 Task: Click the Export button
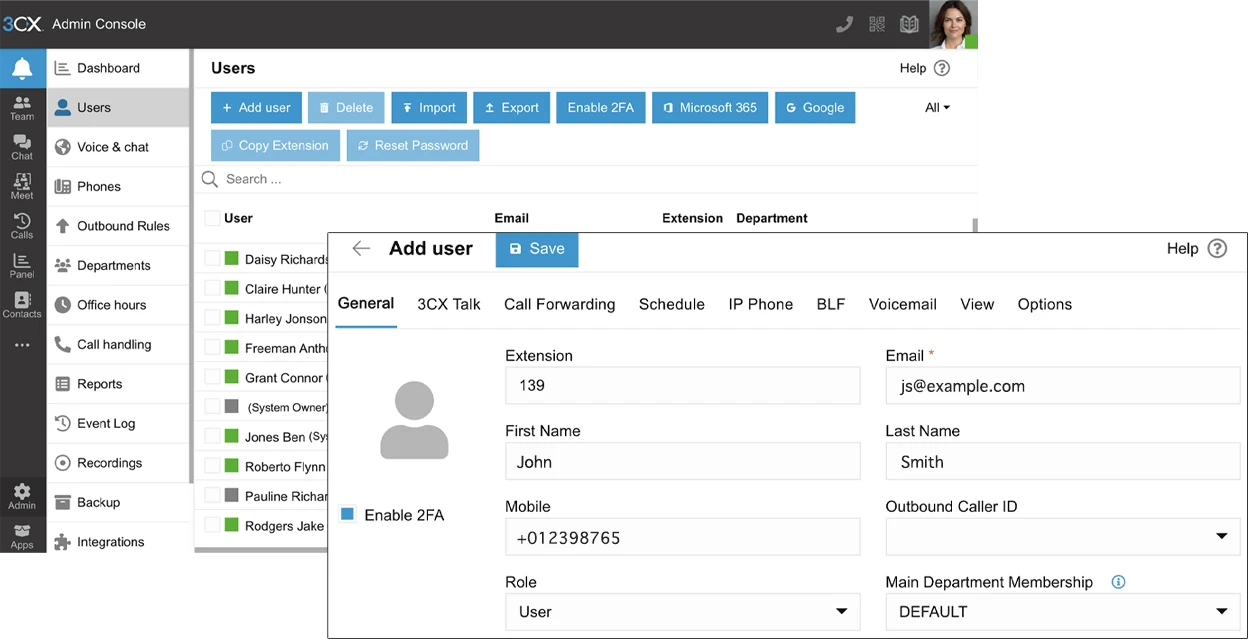click(511, 108)
